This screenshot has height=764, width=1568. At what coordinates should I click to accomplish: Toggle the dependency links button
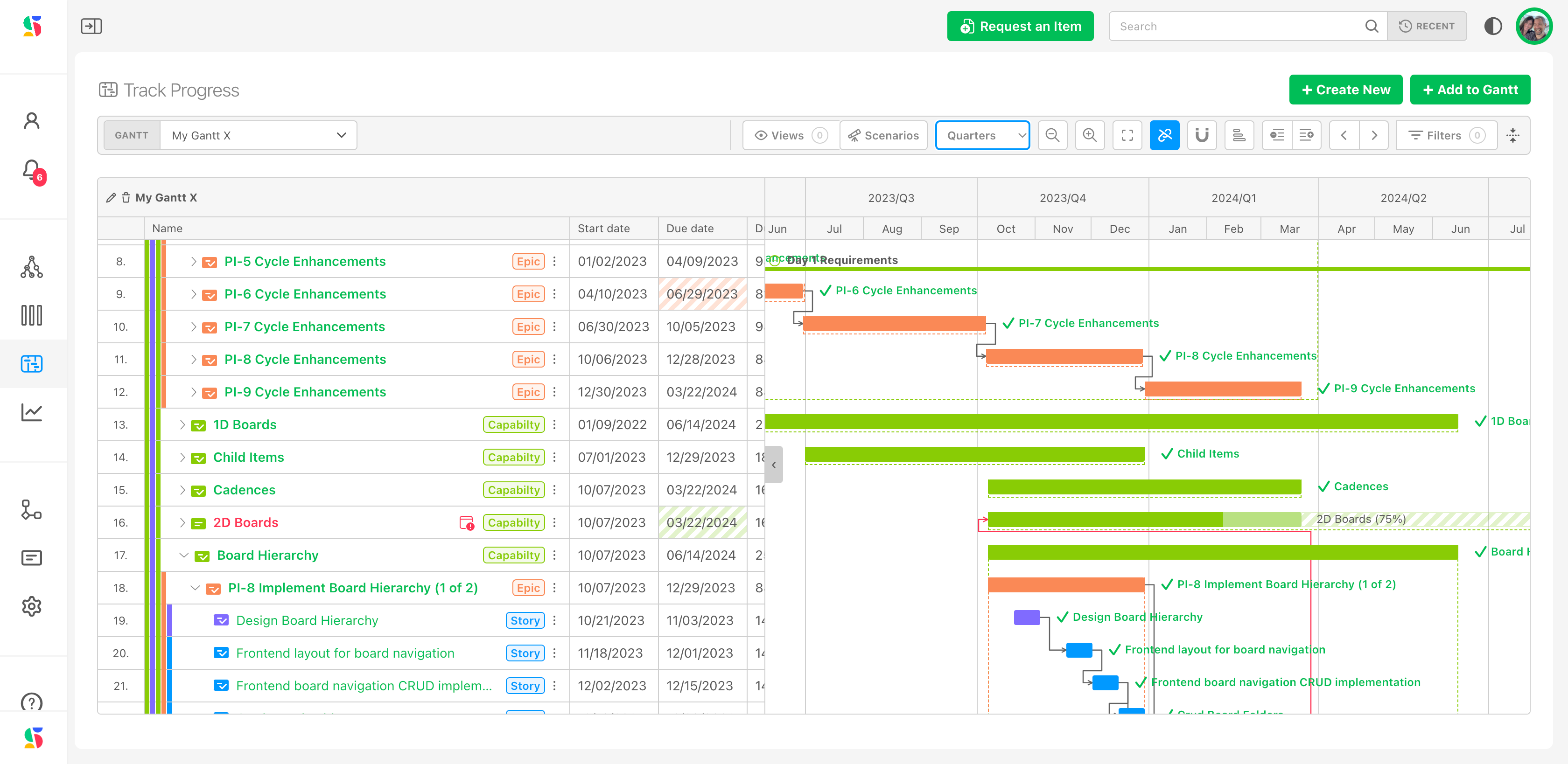pos(1164,135)
